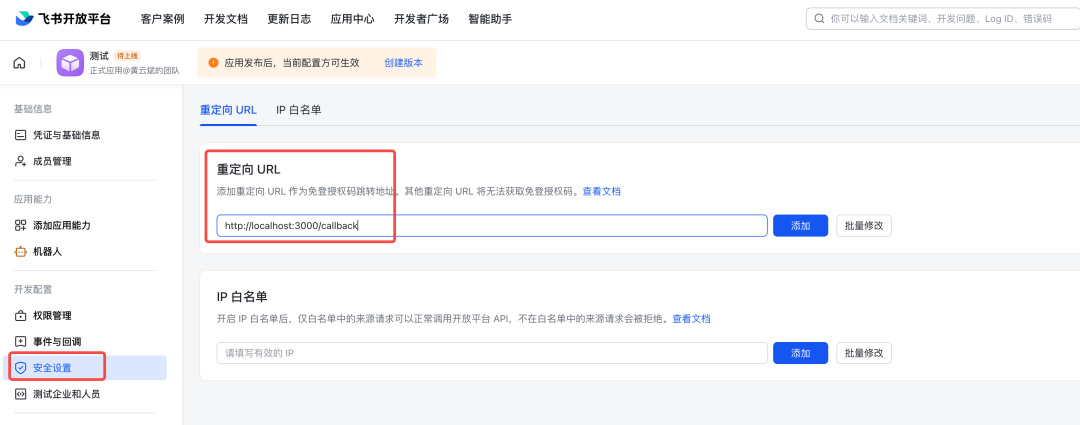Click the 安全设置 shield icon

21,368
